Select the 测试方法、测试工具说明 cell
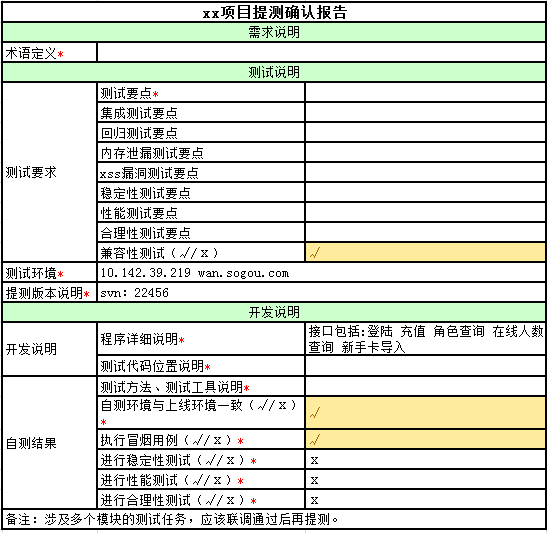Image resolution: width=547 pixels, height=533 pixels. 201,386
